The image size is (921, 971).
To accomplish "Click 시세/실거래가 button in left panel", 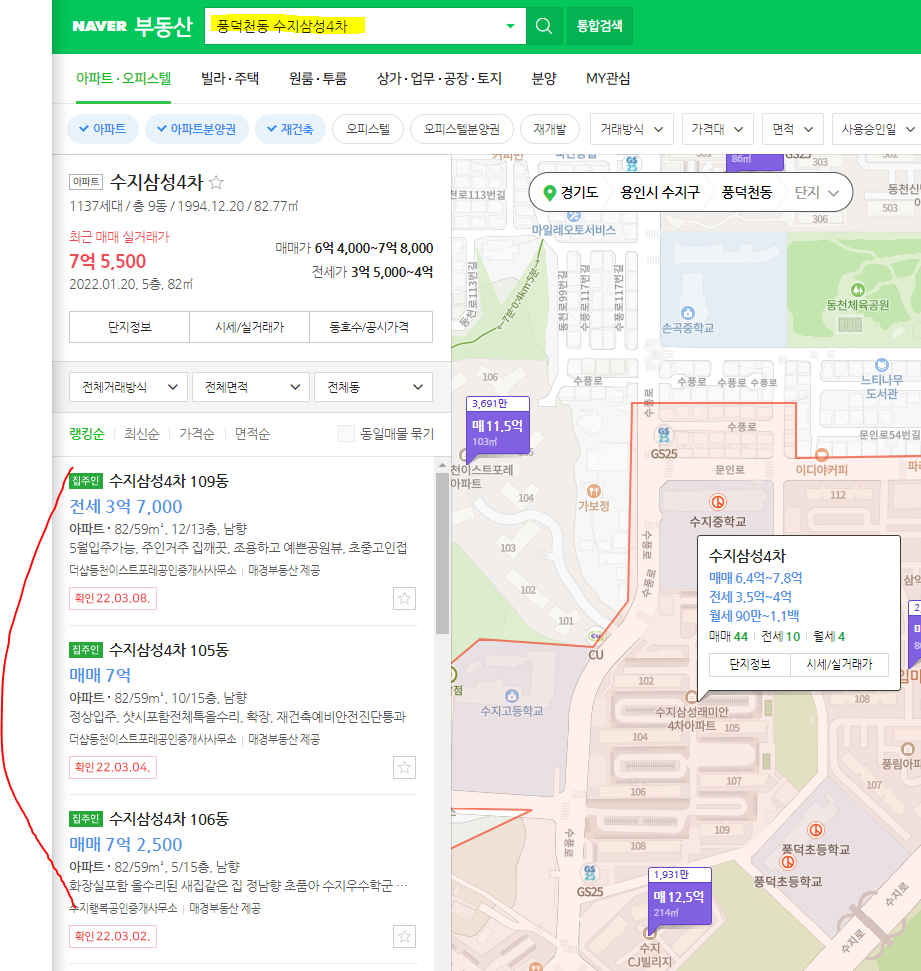I will coord(250,327).
